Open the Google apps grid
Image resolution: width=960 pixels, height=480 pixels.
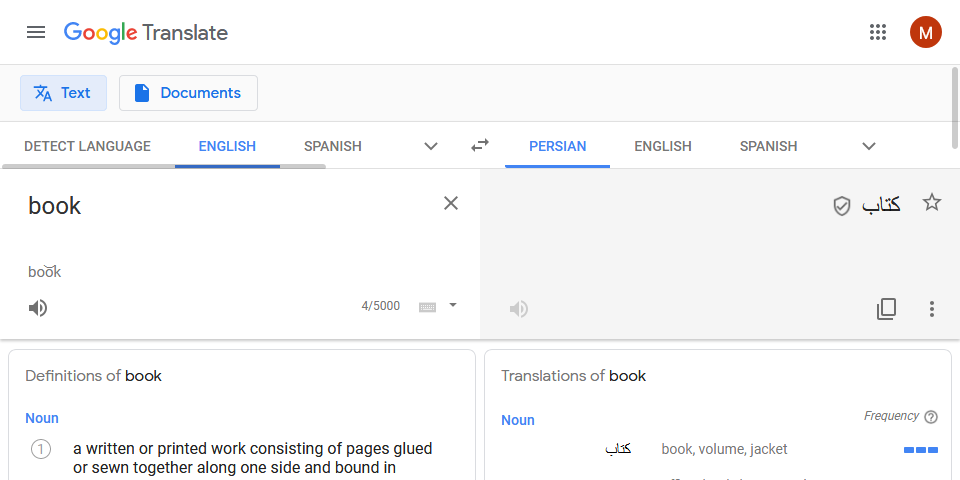[878, 32]
